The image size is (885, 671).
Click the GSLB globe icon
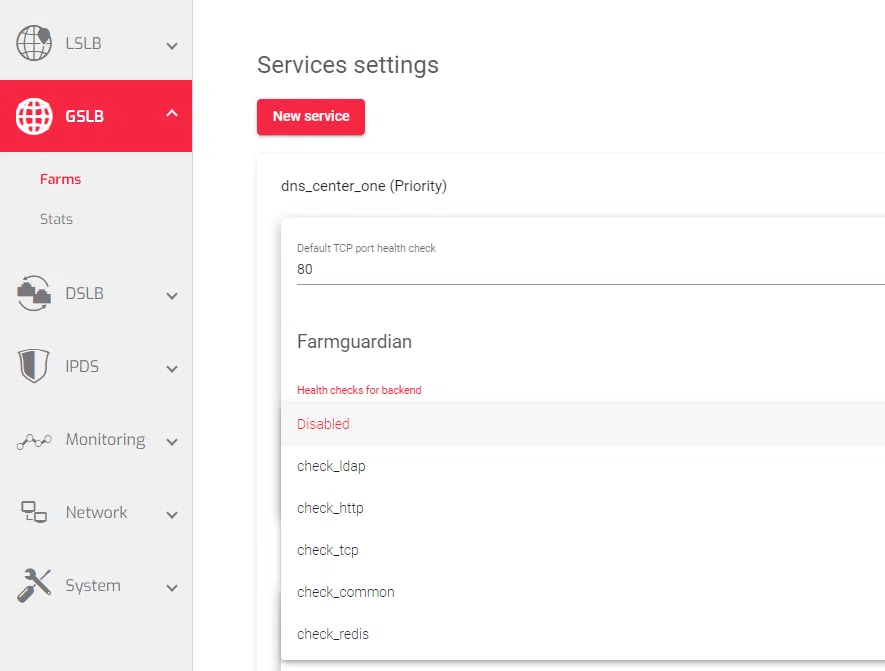point(34,116)
